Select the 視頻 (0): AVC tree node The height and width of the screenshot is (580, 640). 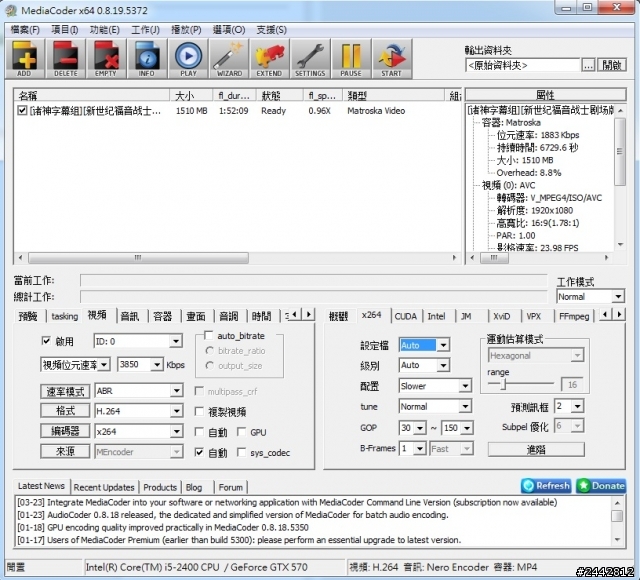pos(508,185)
